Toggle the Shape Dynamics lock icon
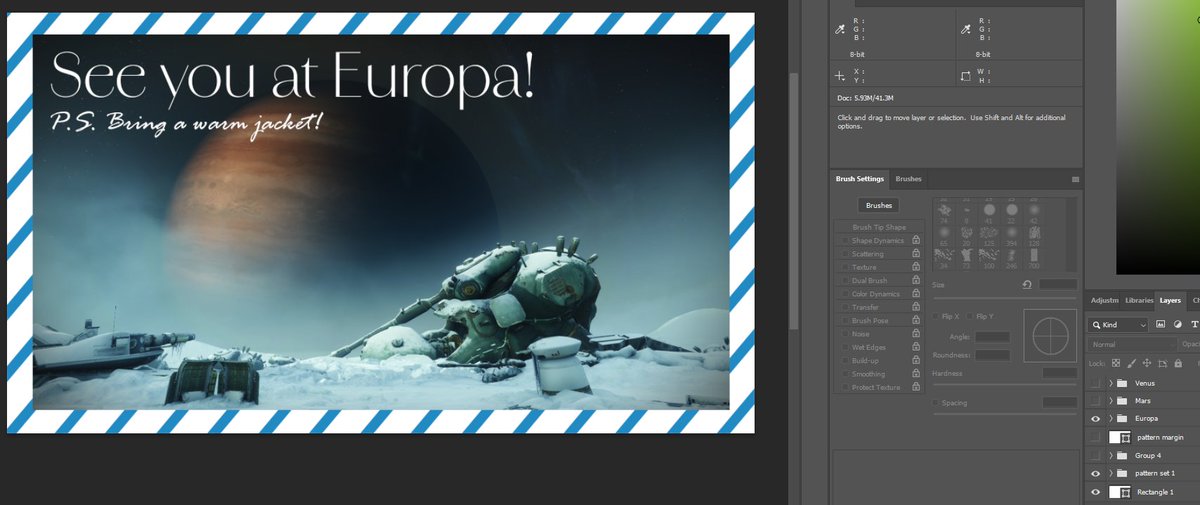Viewport: 1200px width, 505px height. [x=916, y=240]
